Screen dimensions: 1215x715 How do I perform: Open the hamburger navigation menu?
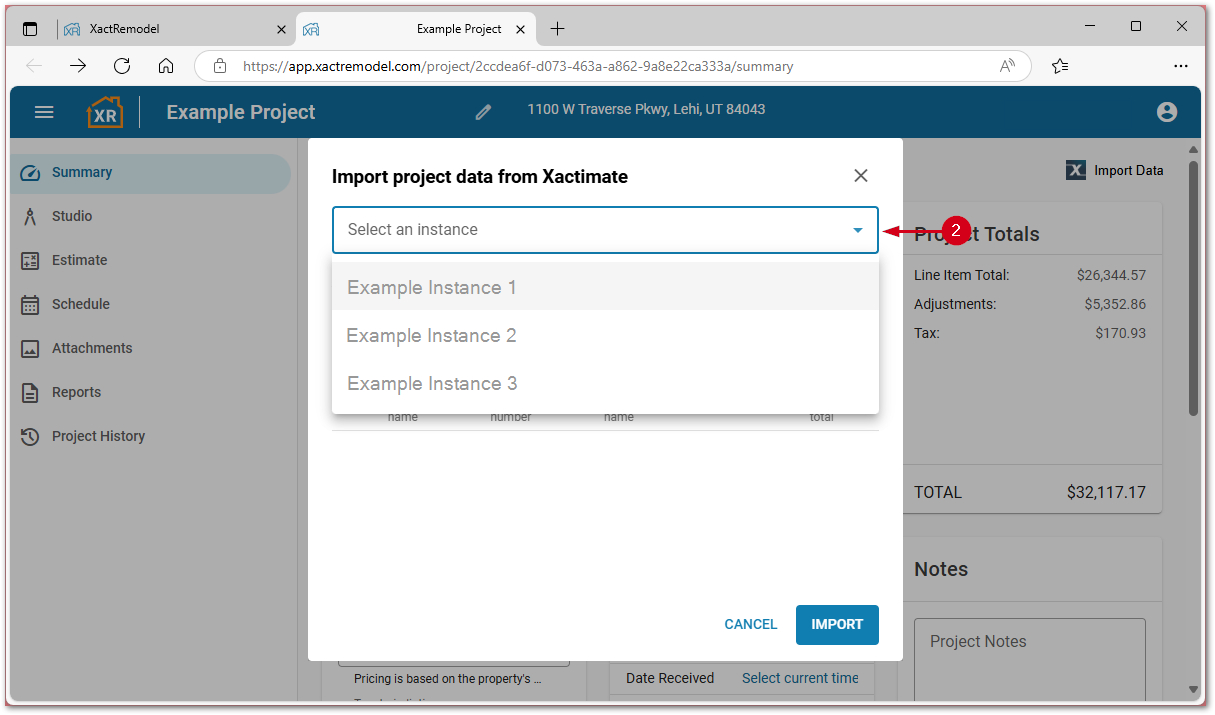click(x=44, y=112)
